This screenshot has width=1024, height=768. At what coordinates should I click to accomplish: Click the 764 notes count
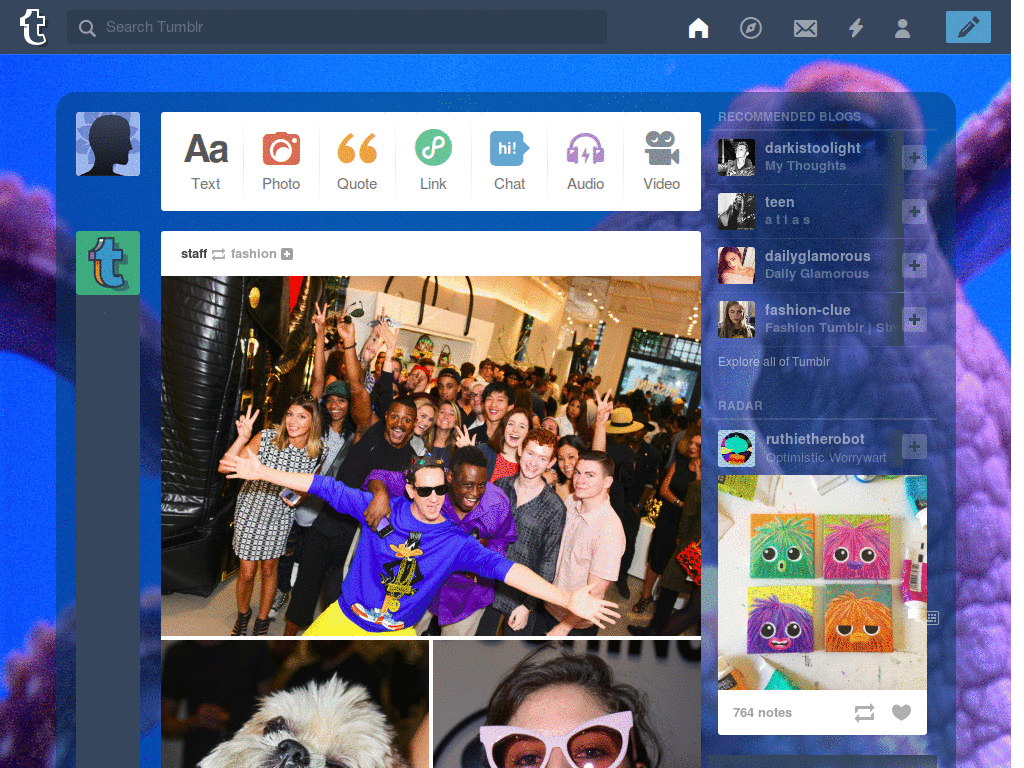click(x=762, y=712)
